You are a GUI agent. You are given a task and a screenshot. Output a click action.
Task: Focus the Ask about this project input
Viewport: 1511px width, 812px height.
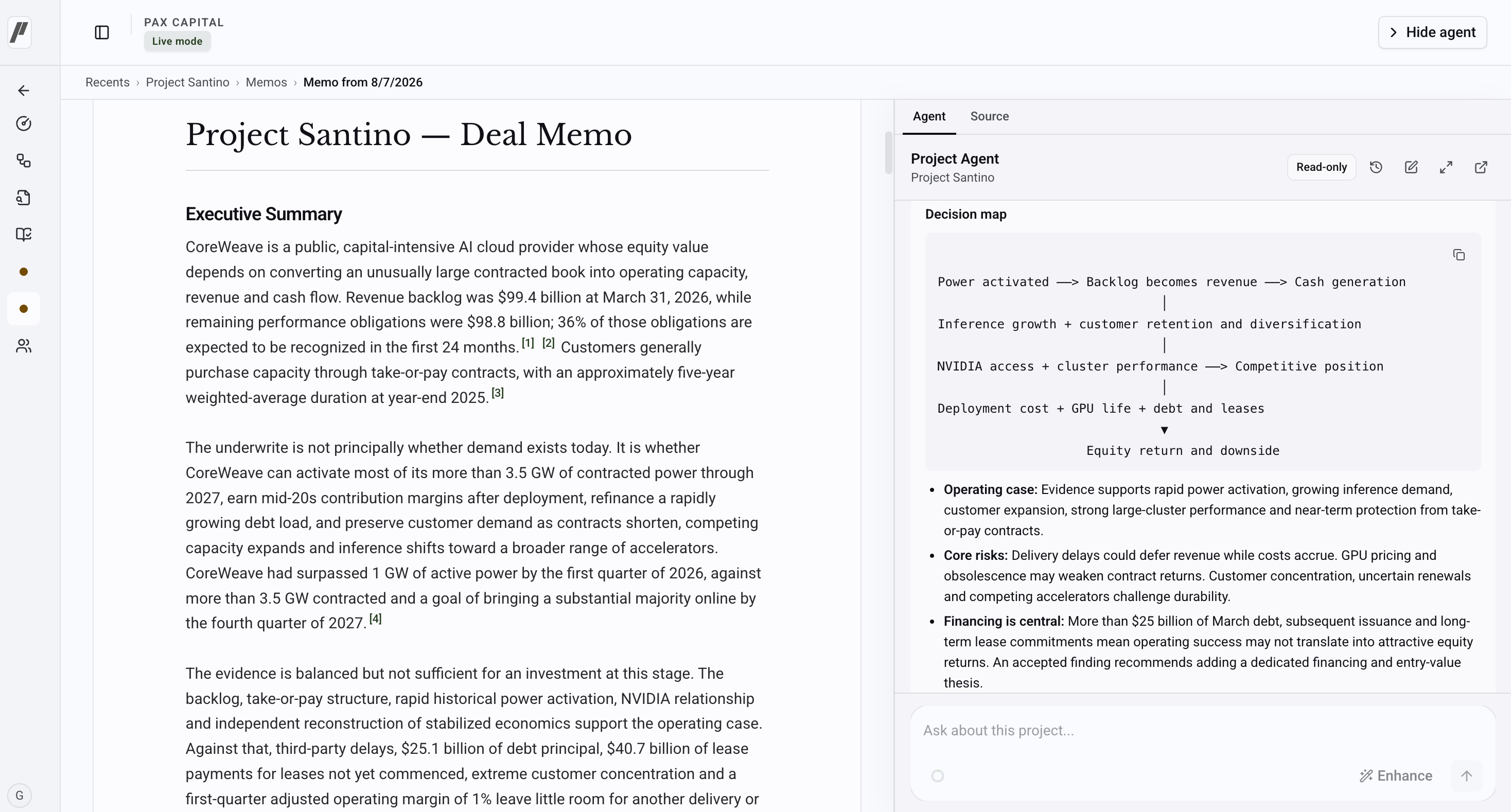pyautogui.click(x=1202, y=731)
